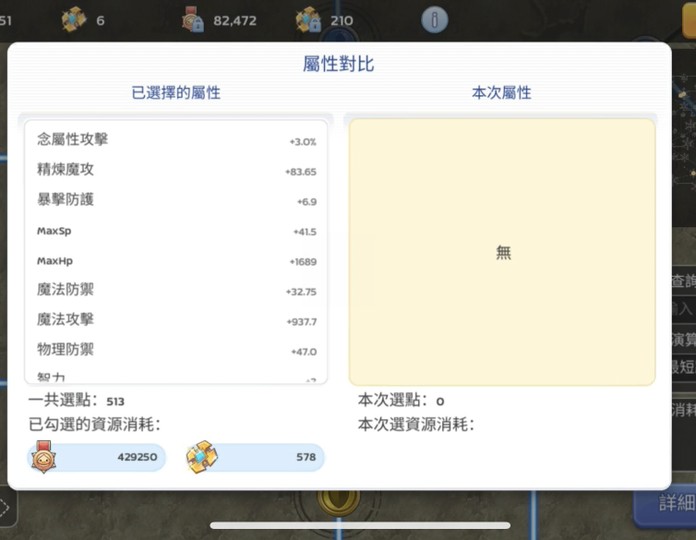Tap the +3.0% value

303,142
